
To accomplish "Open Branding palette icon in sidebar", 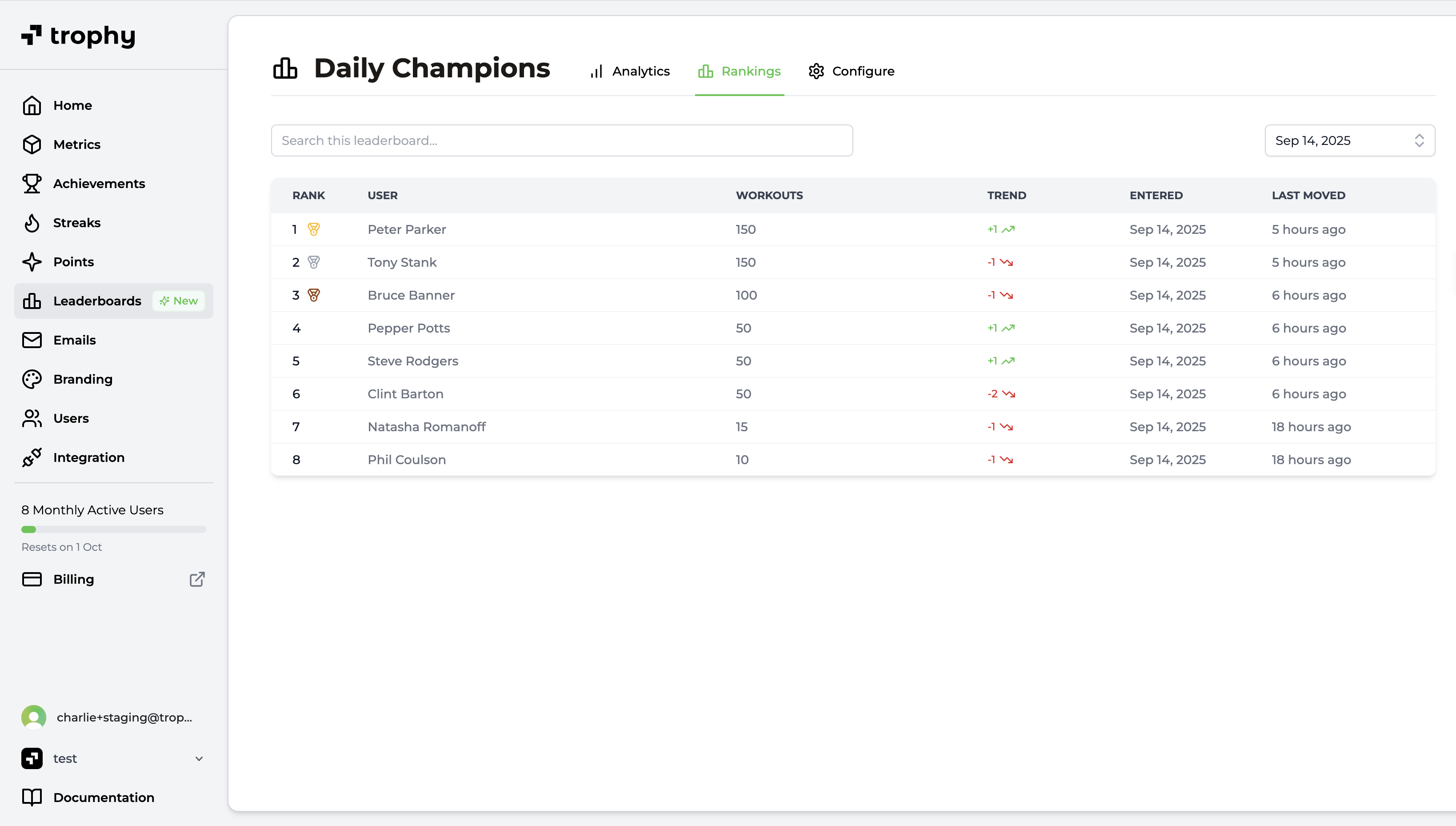I will coord(32,380).
